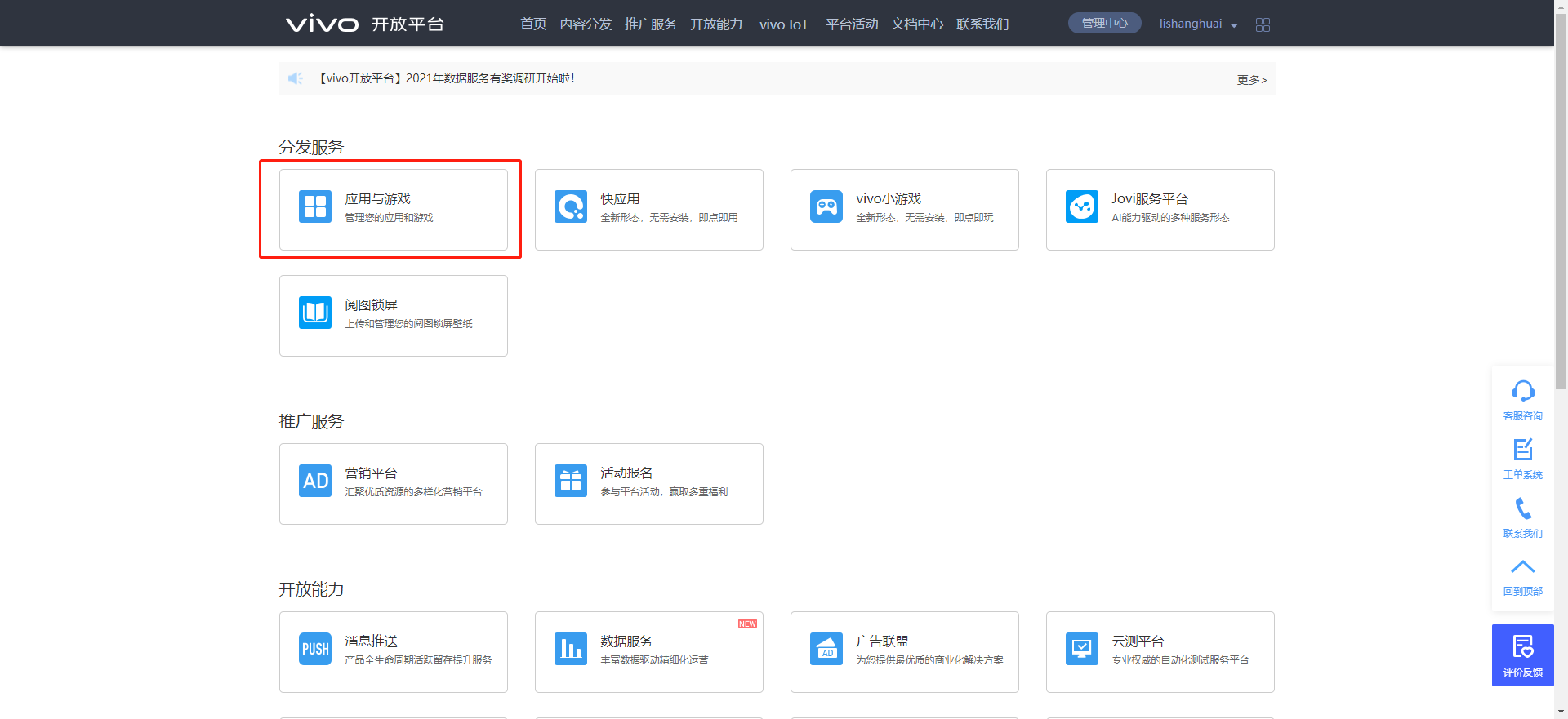Open 活动报名 card title
1568x719 pixels.
[x=626, y=473]
